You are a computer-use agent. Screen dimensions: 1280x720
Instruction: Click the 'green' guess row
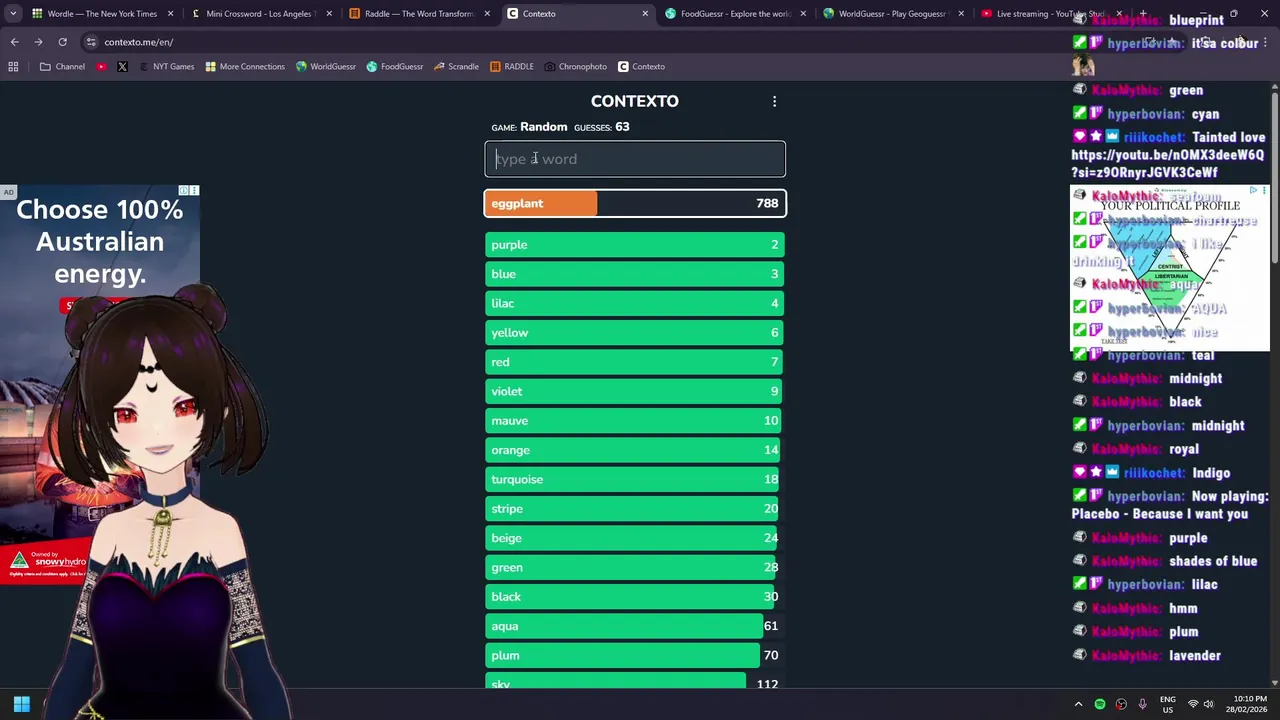(635, 567)
